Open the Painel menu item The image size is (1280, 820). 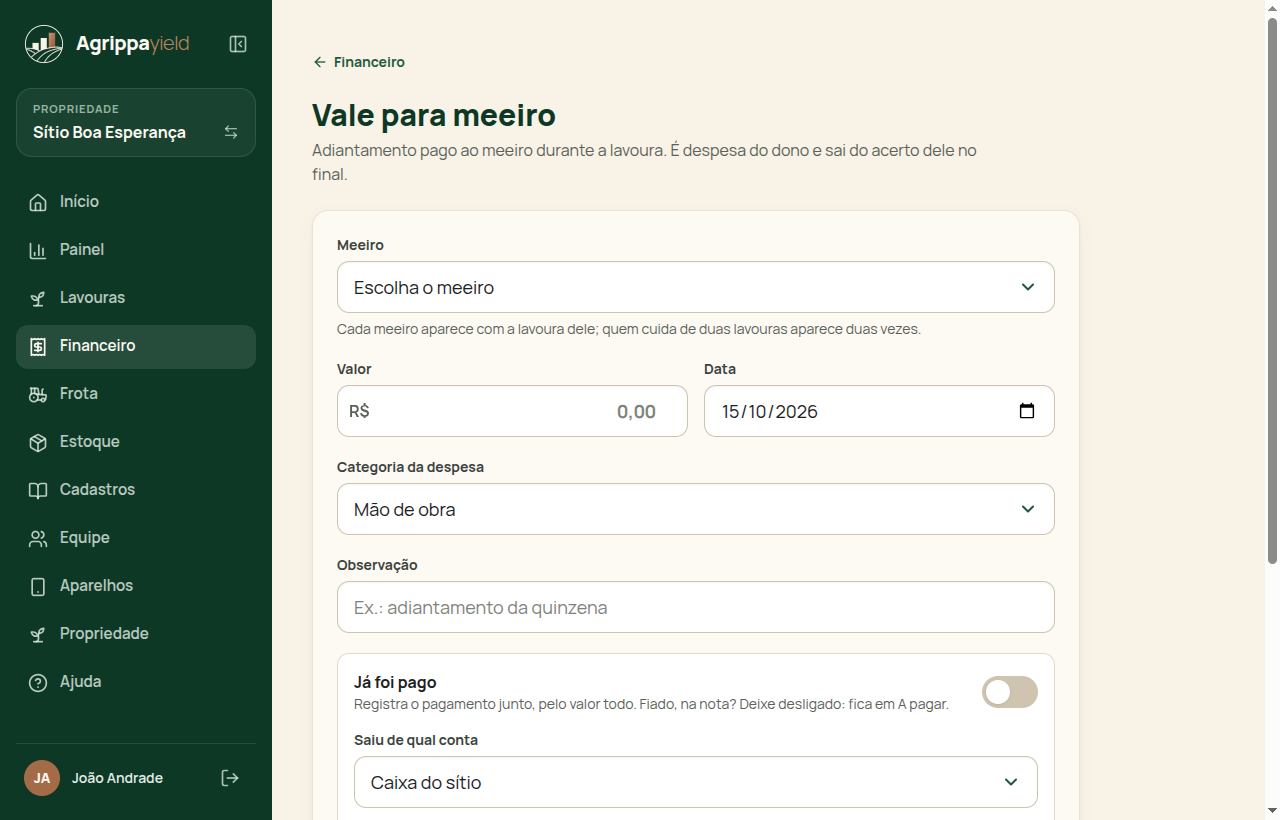136,250
